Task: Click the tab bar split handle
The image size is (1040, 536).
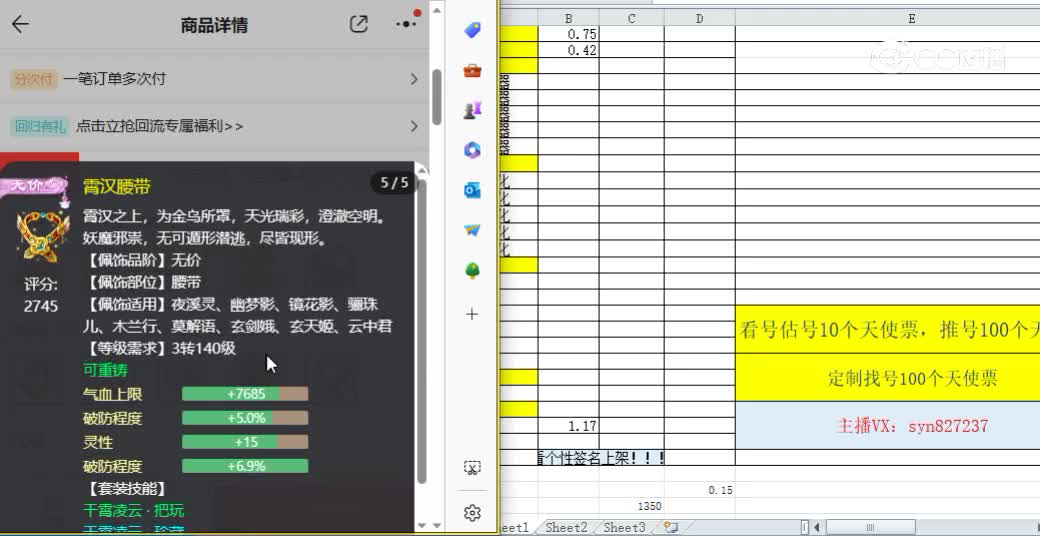Action: point(805,528)
